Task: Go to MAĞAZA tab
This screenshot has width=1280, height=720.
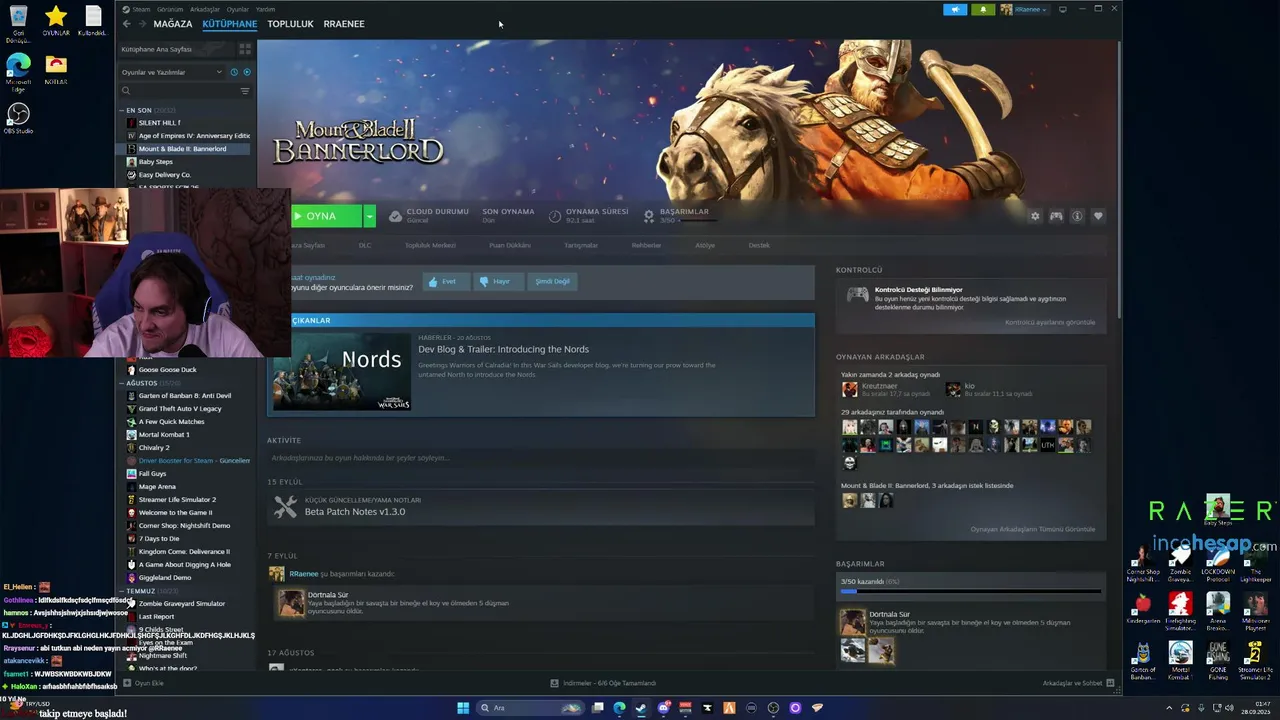Action: click(x=172, y=24)
